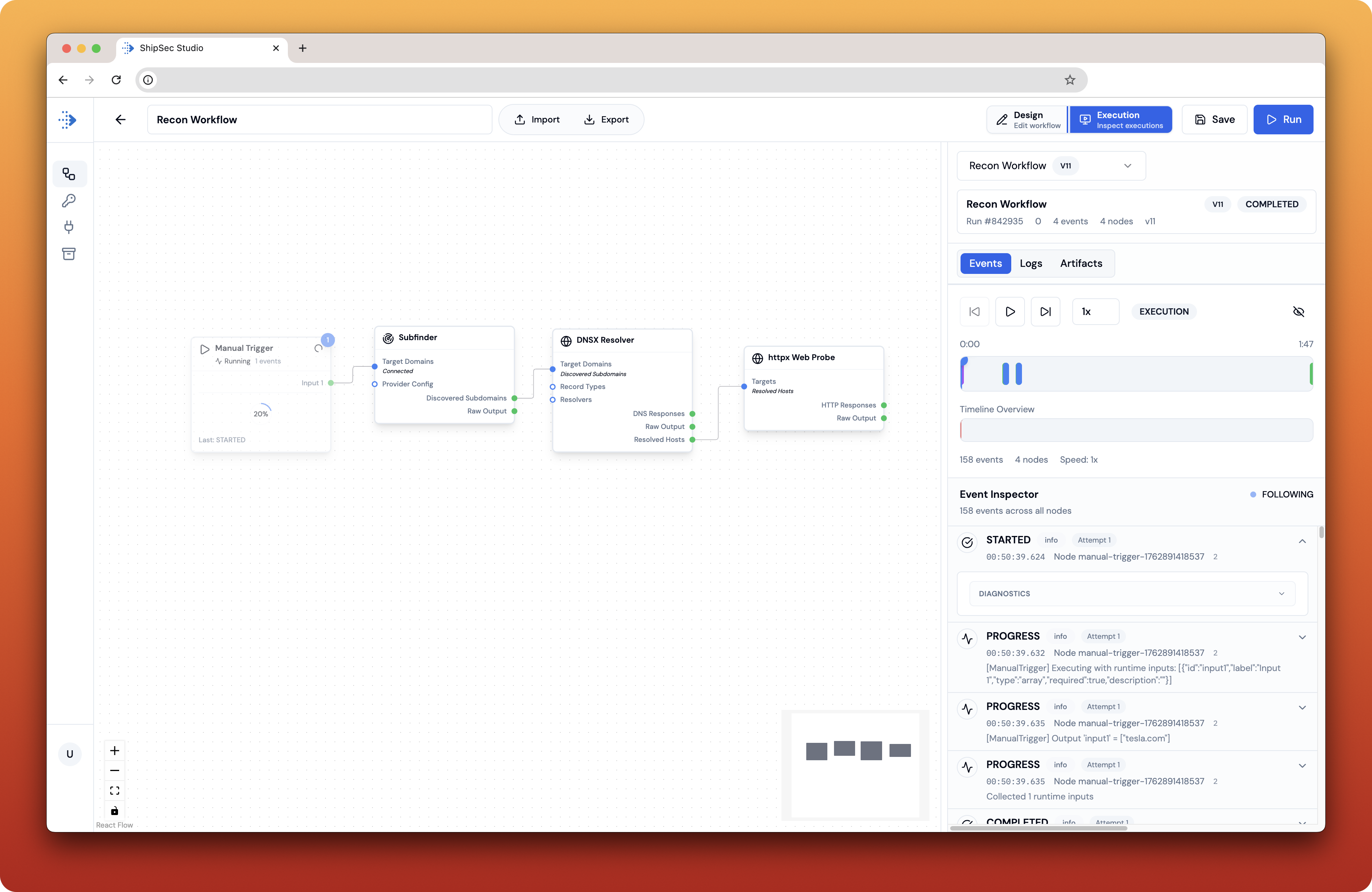
Task: Click the Export button
Action: pos(606,119)
